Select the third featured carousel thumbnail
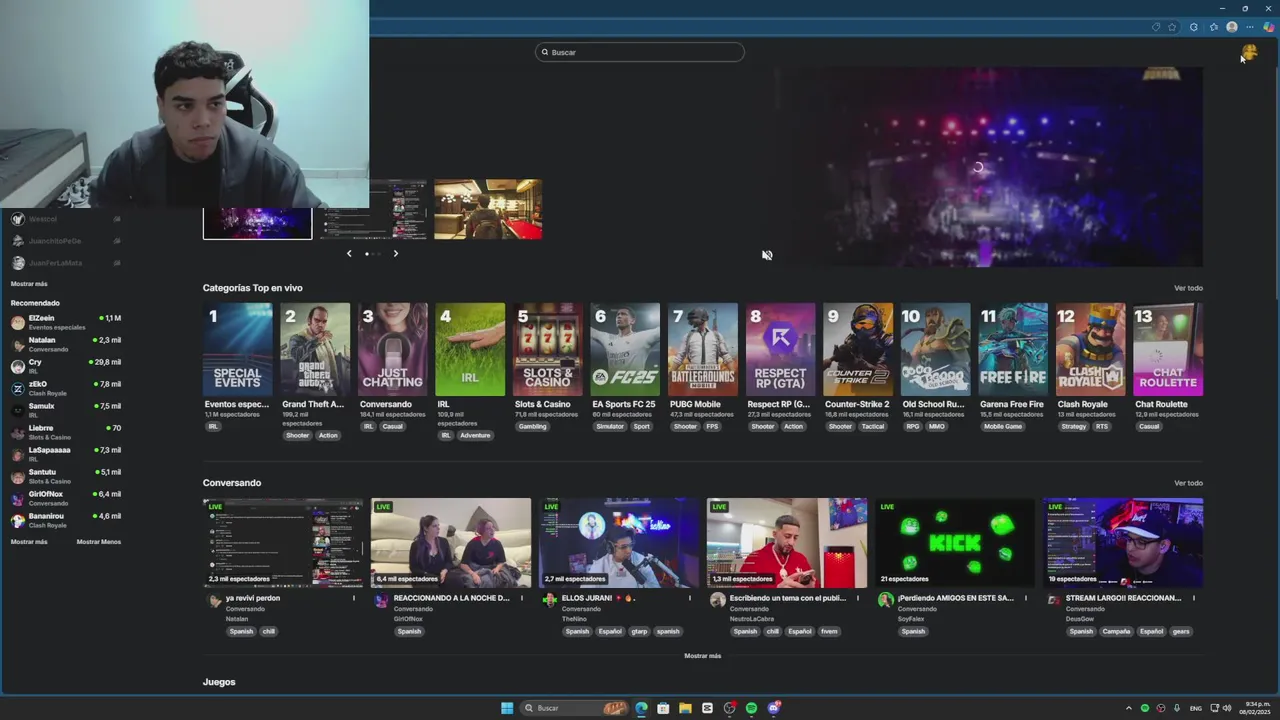Viewport: 1280px width, 720px height. pyautogui.click(x=488, y=209)
